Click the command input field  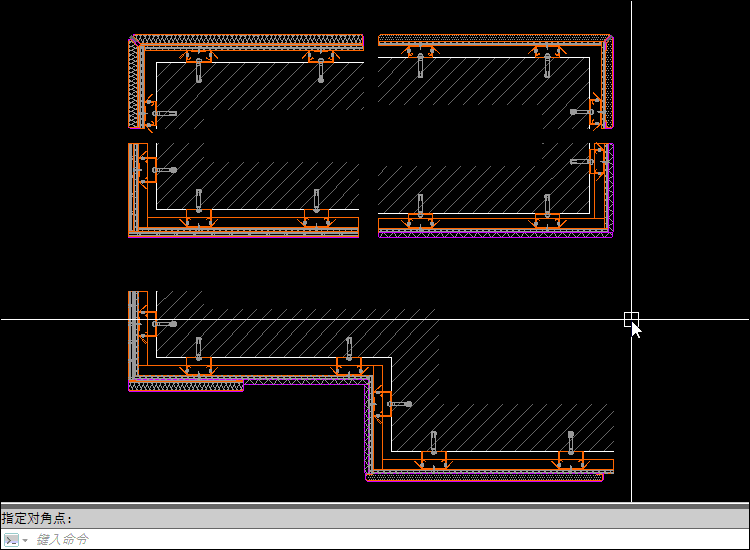[390, 539]
